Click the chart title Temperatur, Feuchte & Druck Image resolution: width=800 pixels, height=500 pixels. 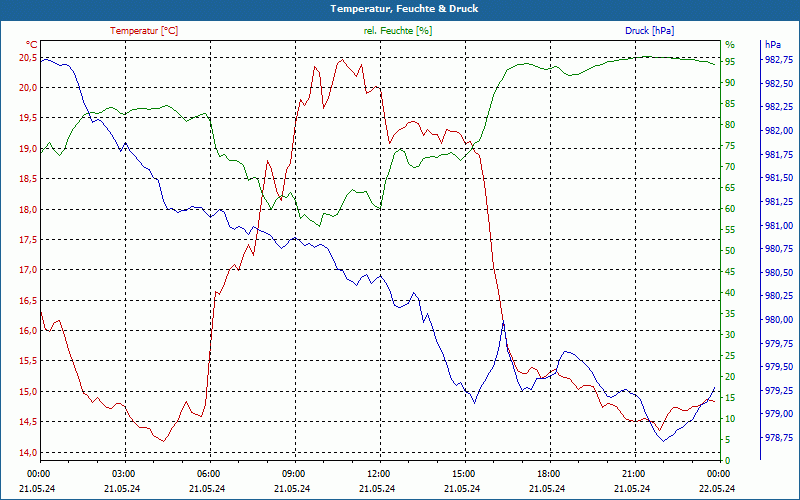click(x=404, y=9)
